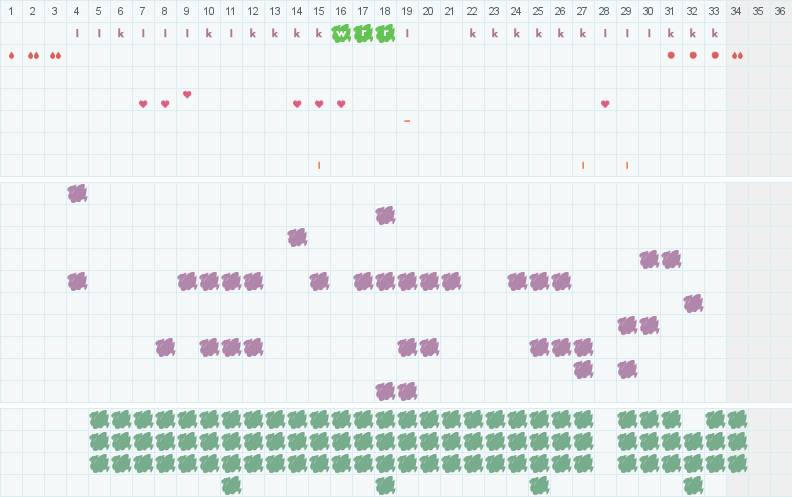Select the 'k' letter on day 22

[x=473, y=33]
